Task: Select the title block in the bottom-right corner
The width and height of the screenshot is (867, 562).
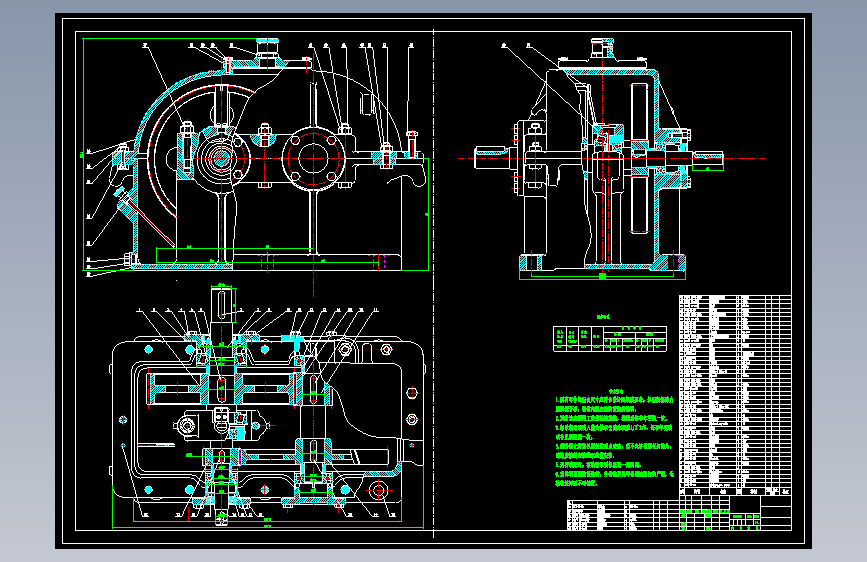Action: (x=735, y=513)
